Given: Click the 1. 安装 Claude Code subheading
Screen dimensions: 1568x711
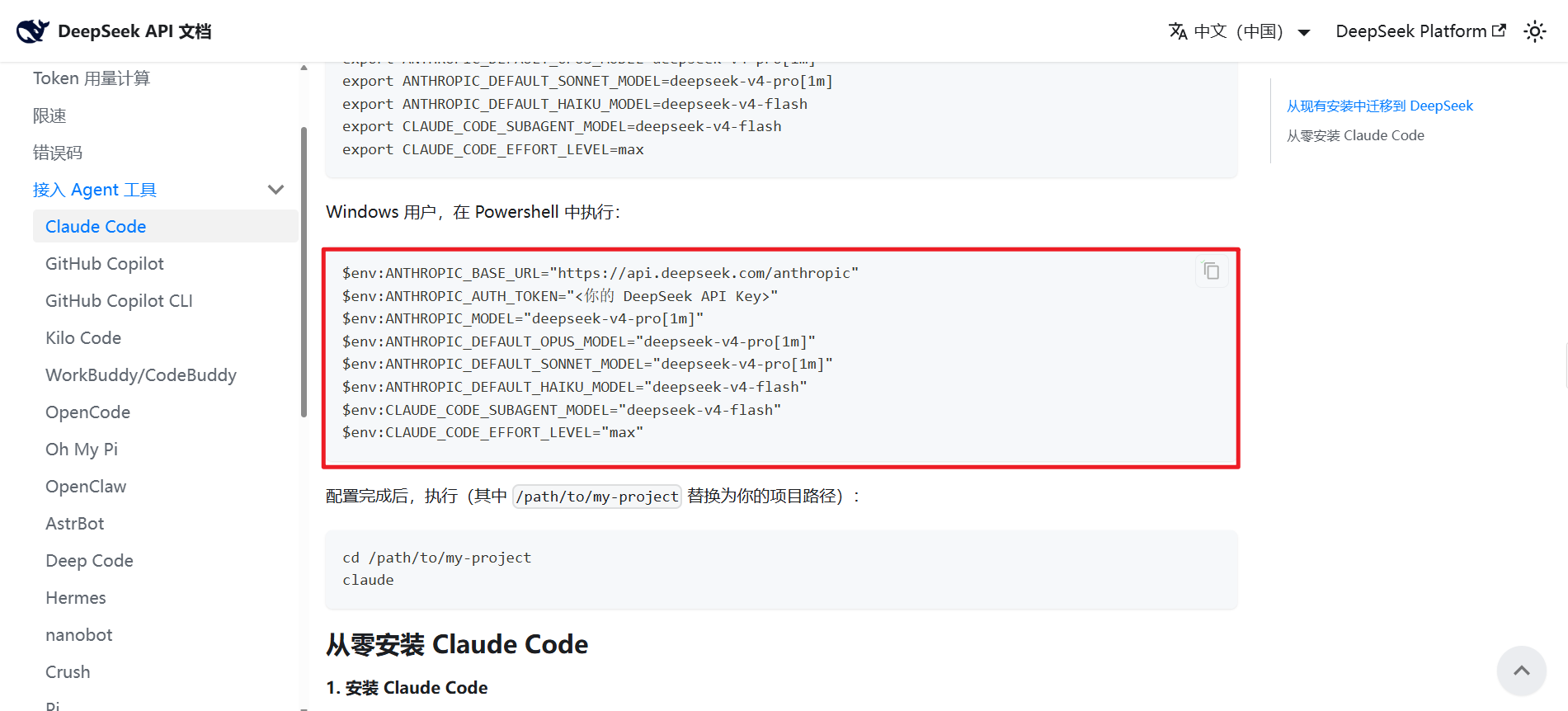Looking at the screenshot, I should (407, 687).
